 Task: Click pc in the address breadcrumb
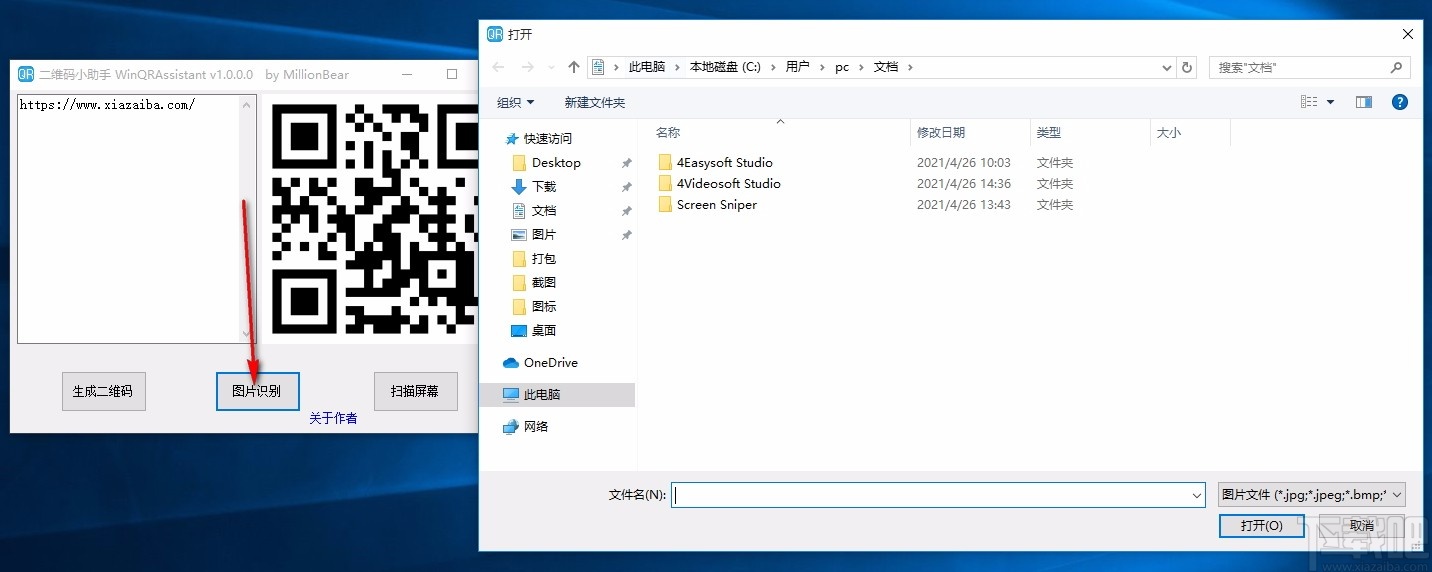coord(842,67)
